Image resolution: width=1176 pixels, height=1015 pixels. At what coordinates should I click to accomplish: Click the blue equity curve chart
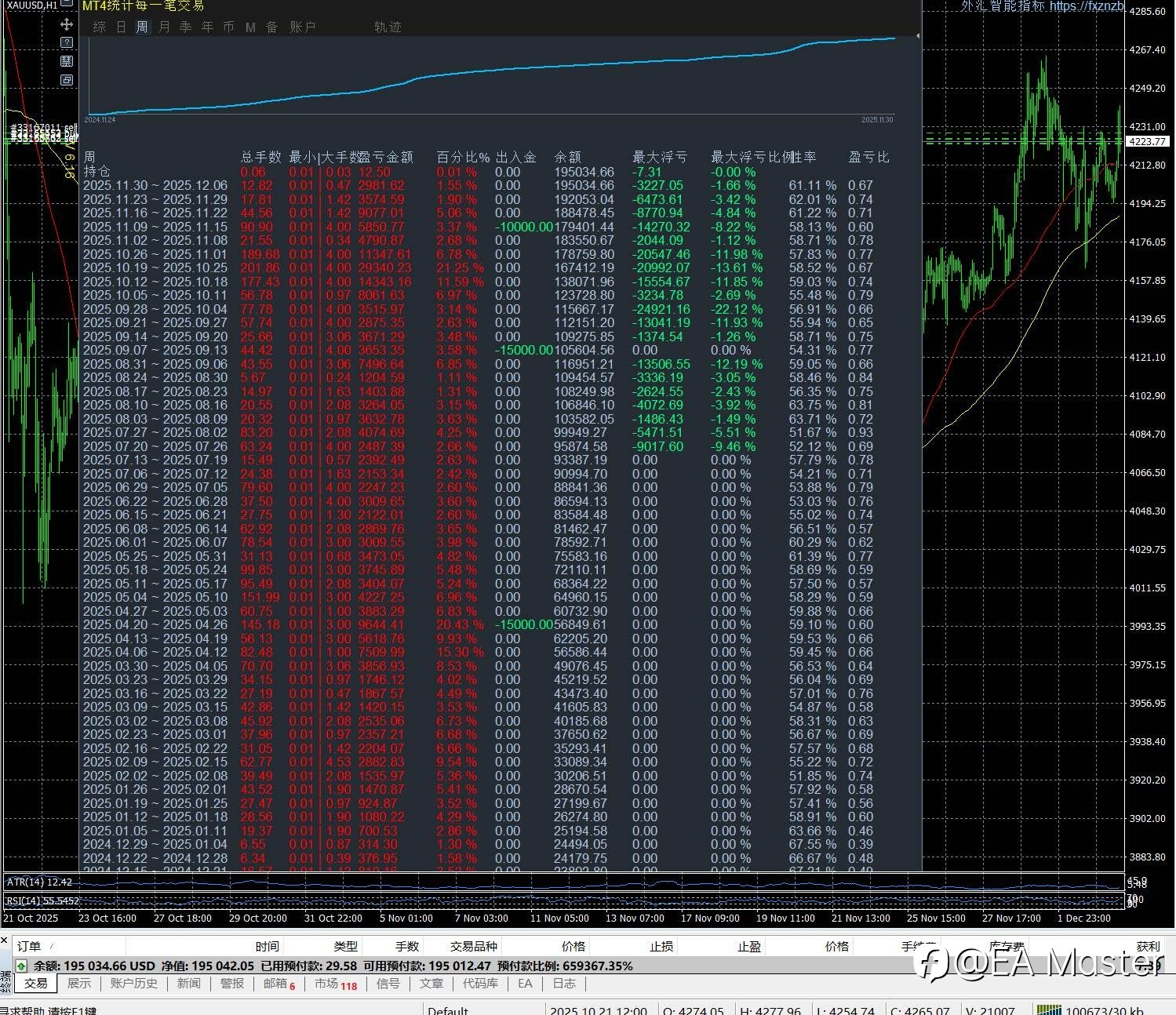492,78
